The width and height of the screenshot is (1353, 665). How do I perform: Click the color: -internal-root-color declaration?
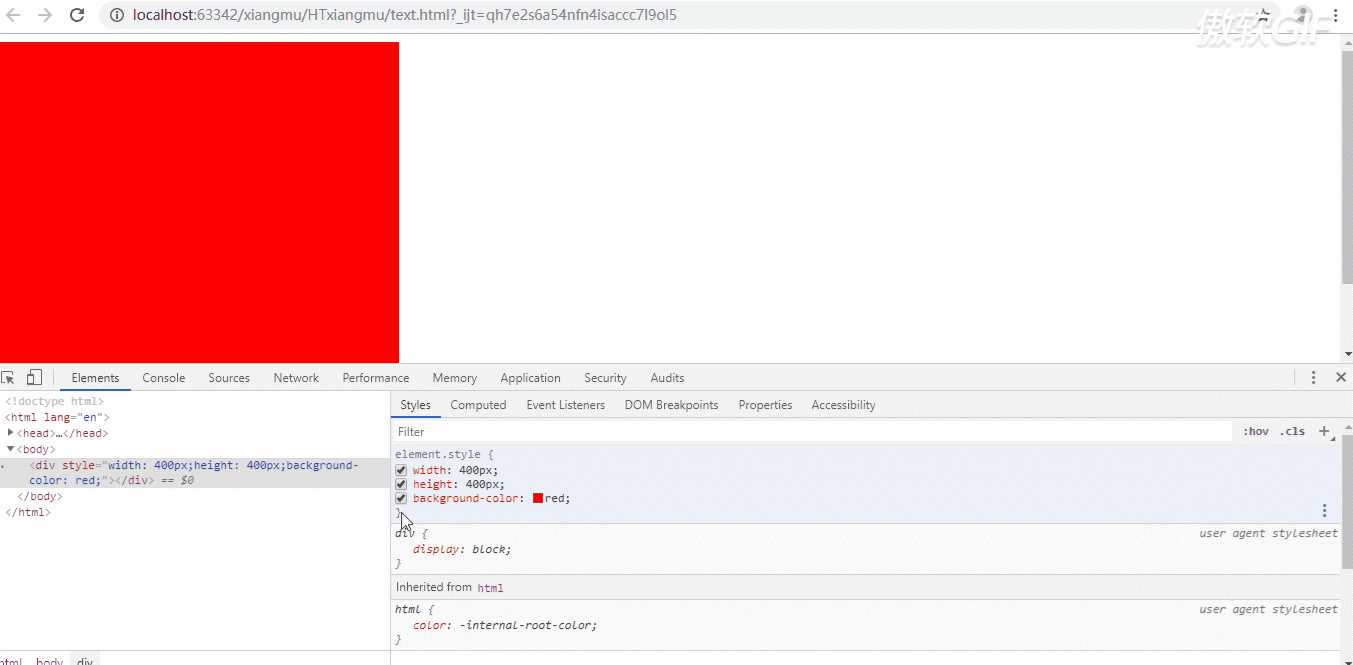(x=505, y=625)
